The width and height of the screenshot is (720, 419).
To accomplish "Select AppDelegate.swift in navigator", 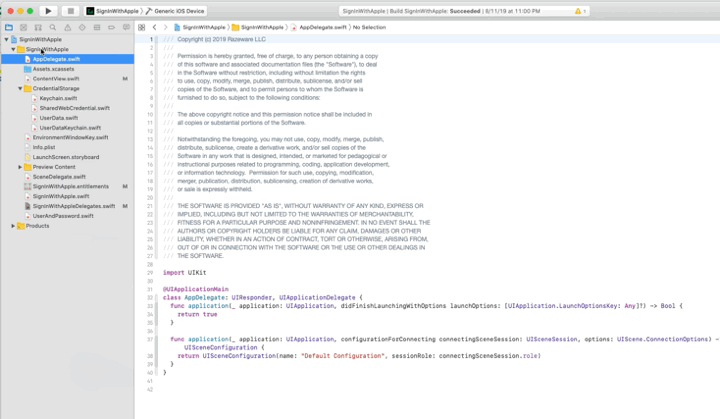I will (x=68, y=59).
